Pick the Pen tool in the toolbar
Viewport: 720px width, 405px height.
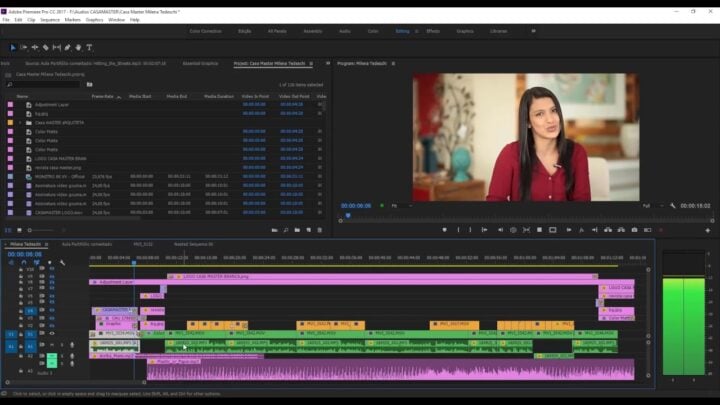click(67, 47)
